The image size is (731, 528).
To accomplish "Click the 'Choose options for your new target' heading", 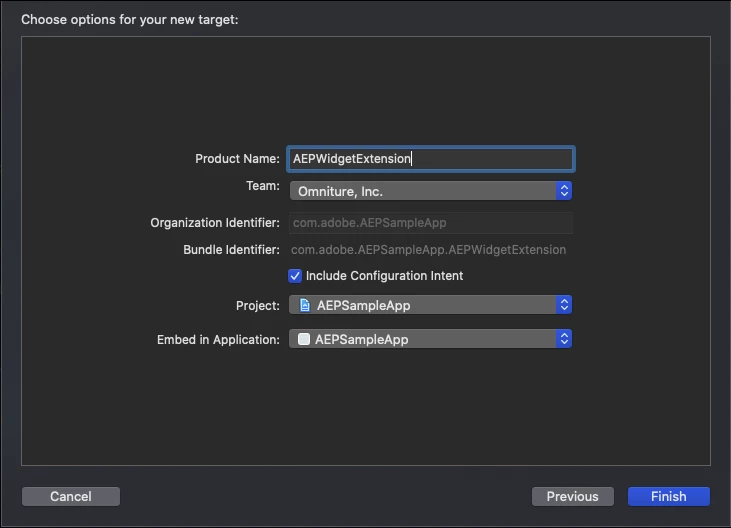I will (x=130, y=19).
